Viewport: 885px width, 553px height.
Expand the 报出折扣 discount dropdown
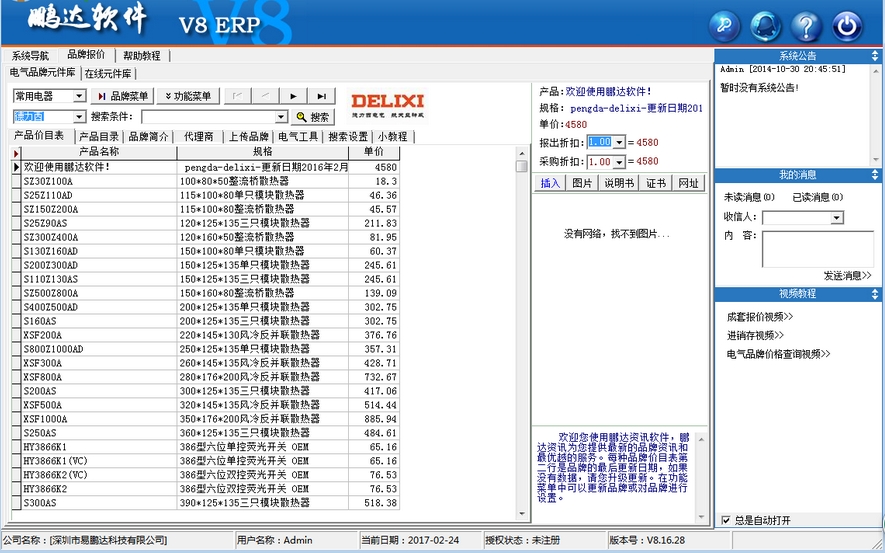[x=619, y=142]
